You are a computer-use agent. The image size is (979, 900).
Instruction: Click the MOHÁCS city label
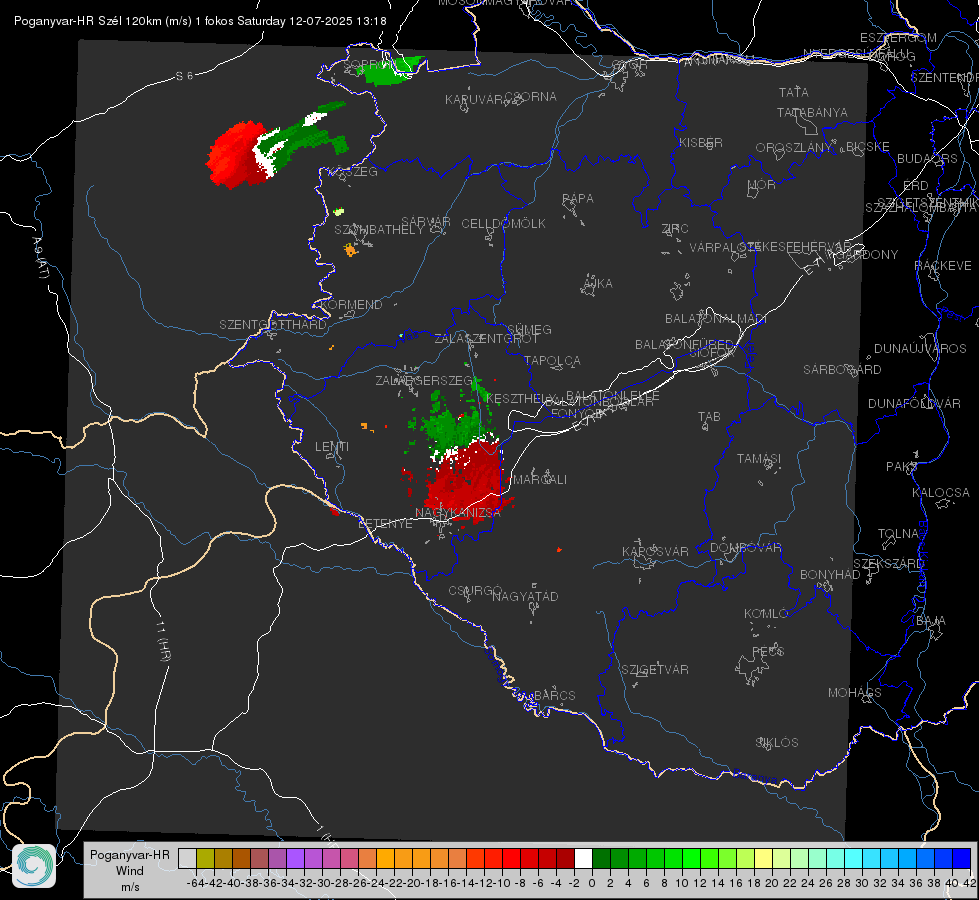[855, 693]
